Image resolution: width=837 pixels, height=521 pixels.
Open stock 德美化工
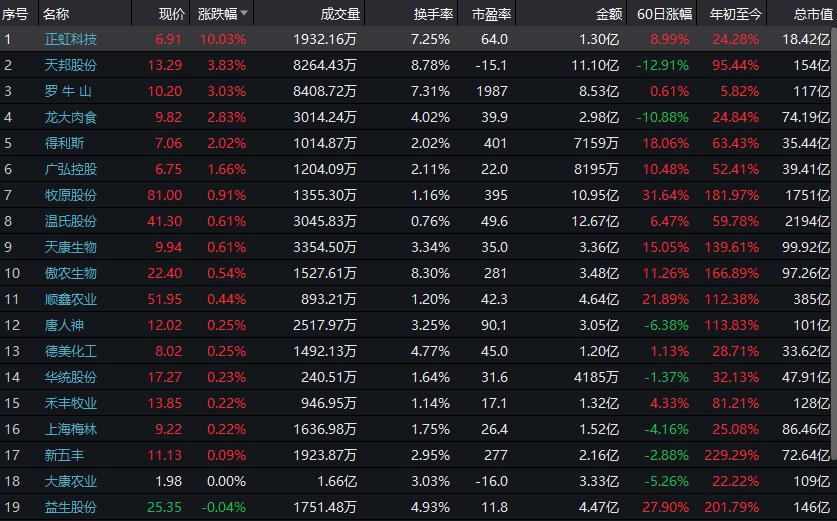coord(70,351)
